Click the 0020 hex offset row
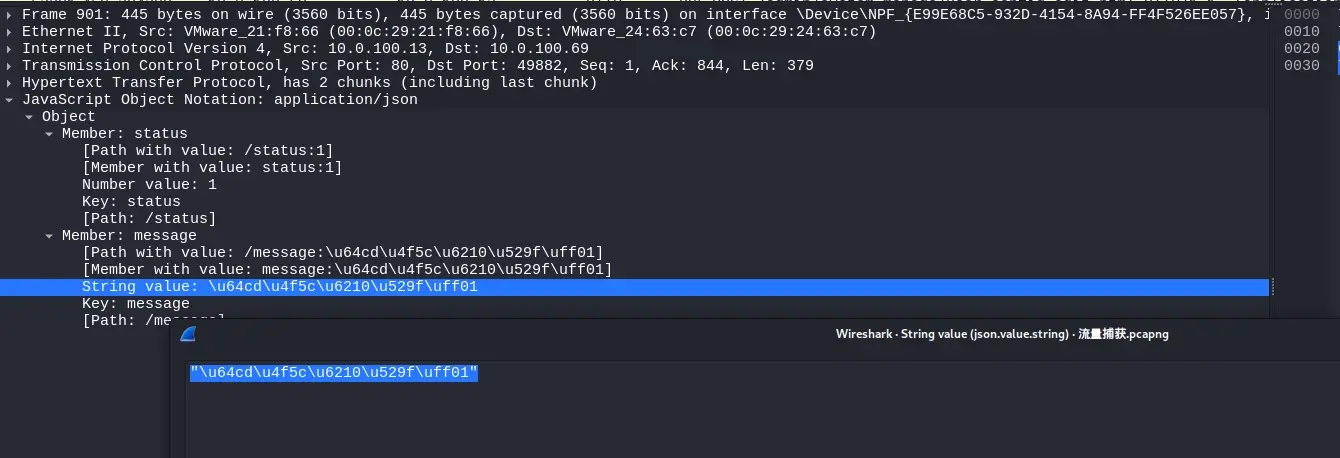The width and height of the screenshot is (1340, 458). tap(1301, 49)
